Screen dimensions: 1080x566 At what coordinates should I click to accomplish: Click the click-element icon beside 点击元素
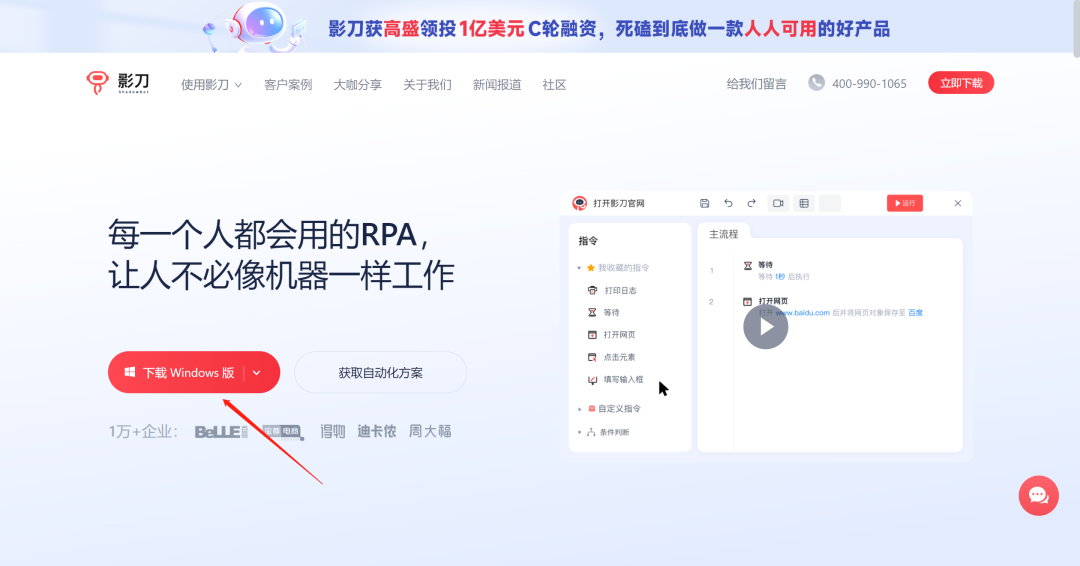coord(592,357)
